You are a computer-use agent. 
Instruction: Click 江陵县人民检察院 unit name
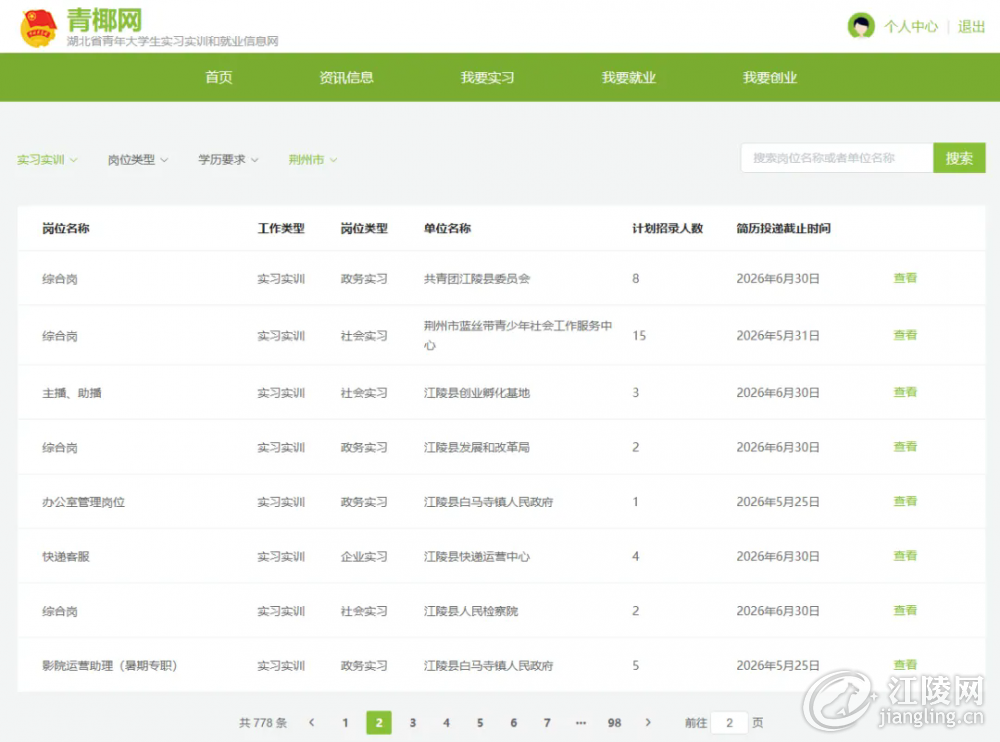coord(471,611)
